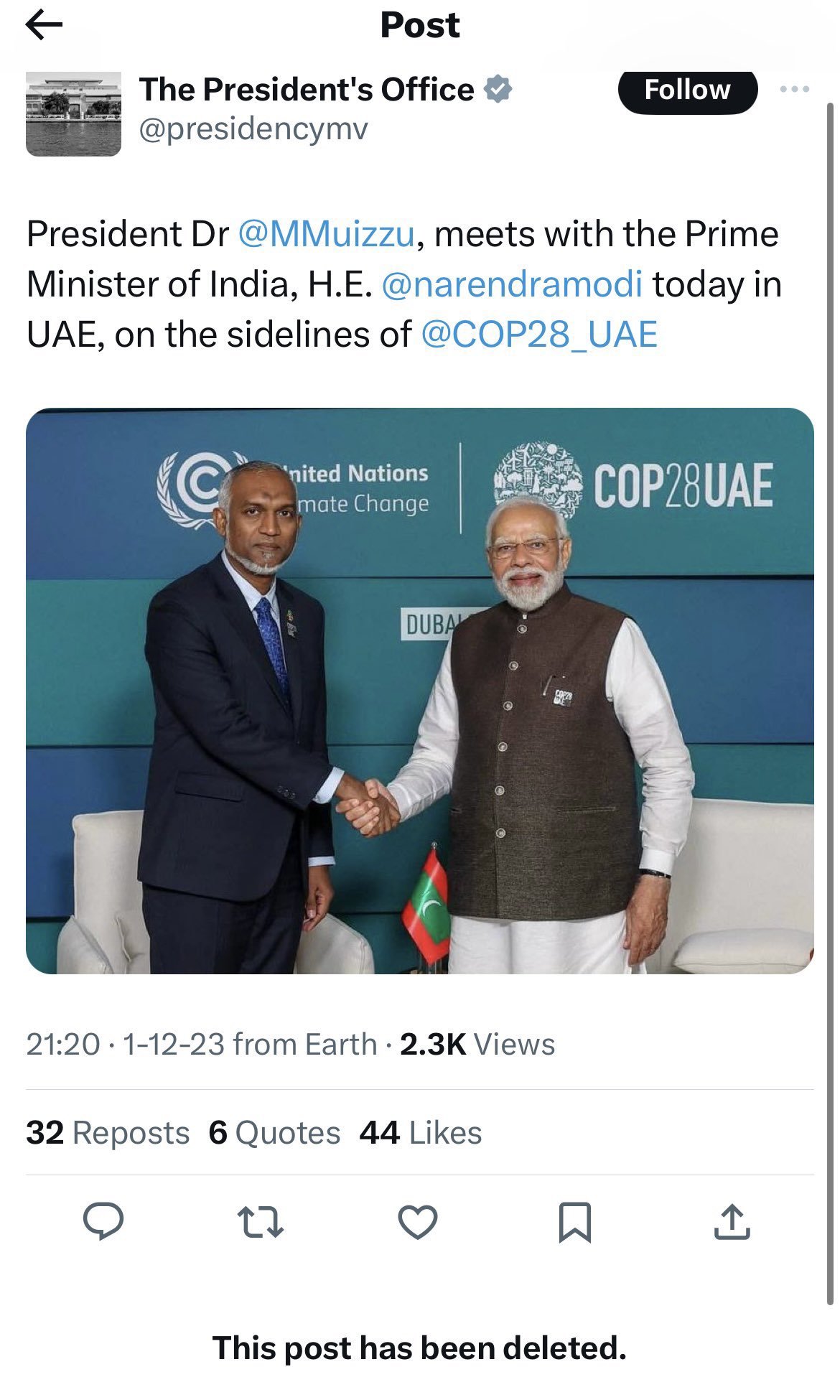
Task: Follow The President's Office account
Action: coord(687,90)
